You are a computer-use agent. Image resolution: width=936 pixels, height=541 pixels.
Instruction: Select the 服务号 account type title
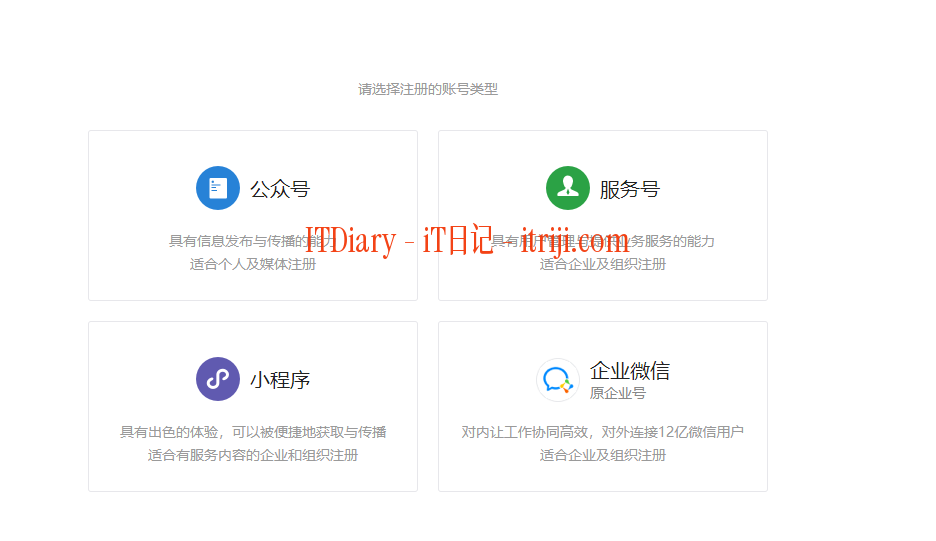630,189
